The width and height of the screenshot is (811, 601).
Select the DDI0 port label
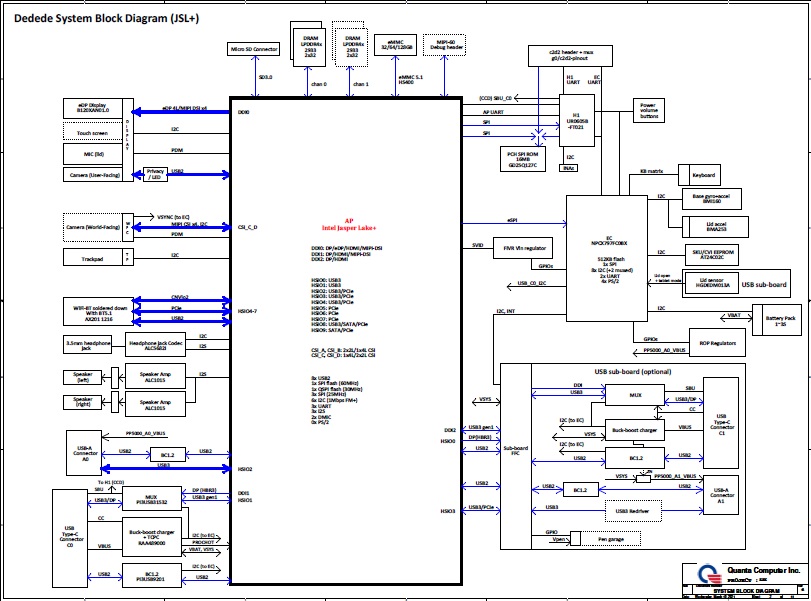coord(244,112)
